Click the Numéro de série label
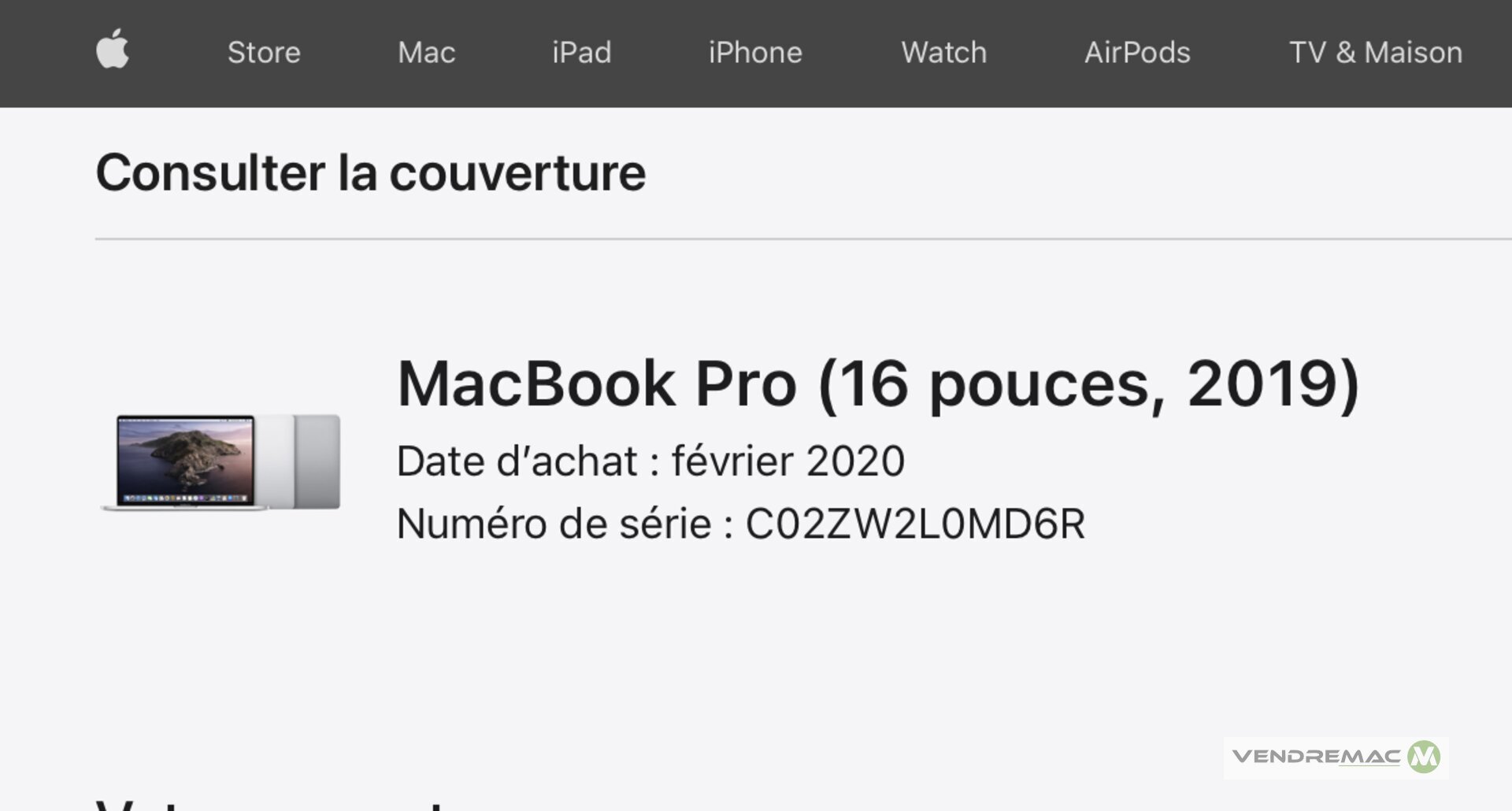The height and width of the screenshot is (811, 1512). 565,524
